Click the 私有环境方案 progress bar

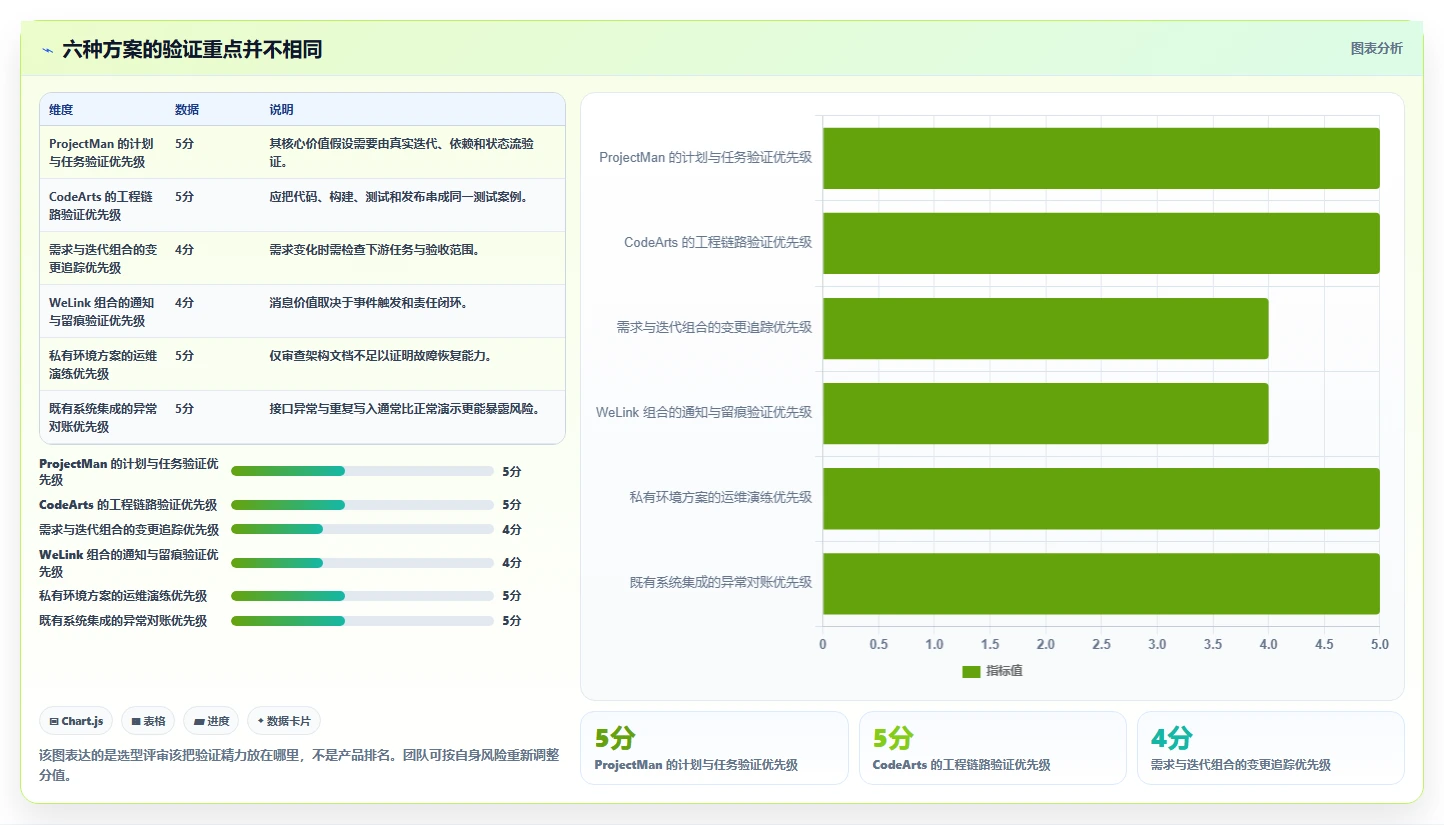[x=362, y=596]
